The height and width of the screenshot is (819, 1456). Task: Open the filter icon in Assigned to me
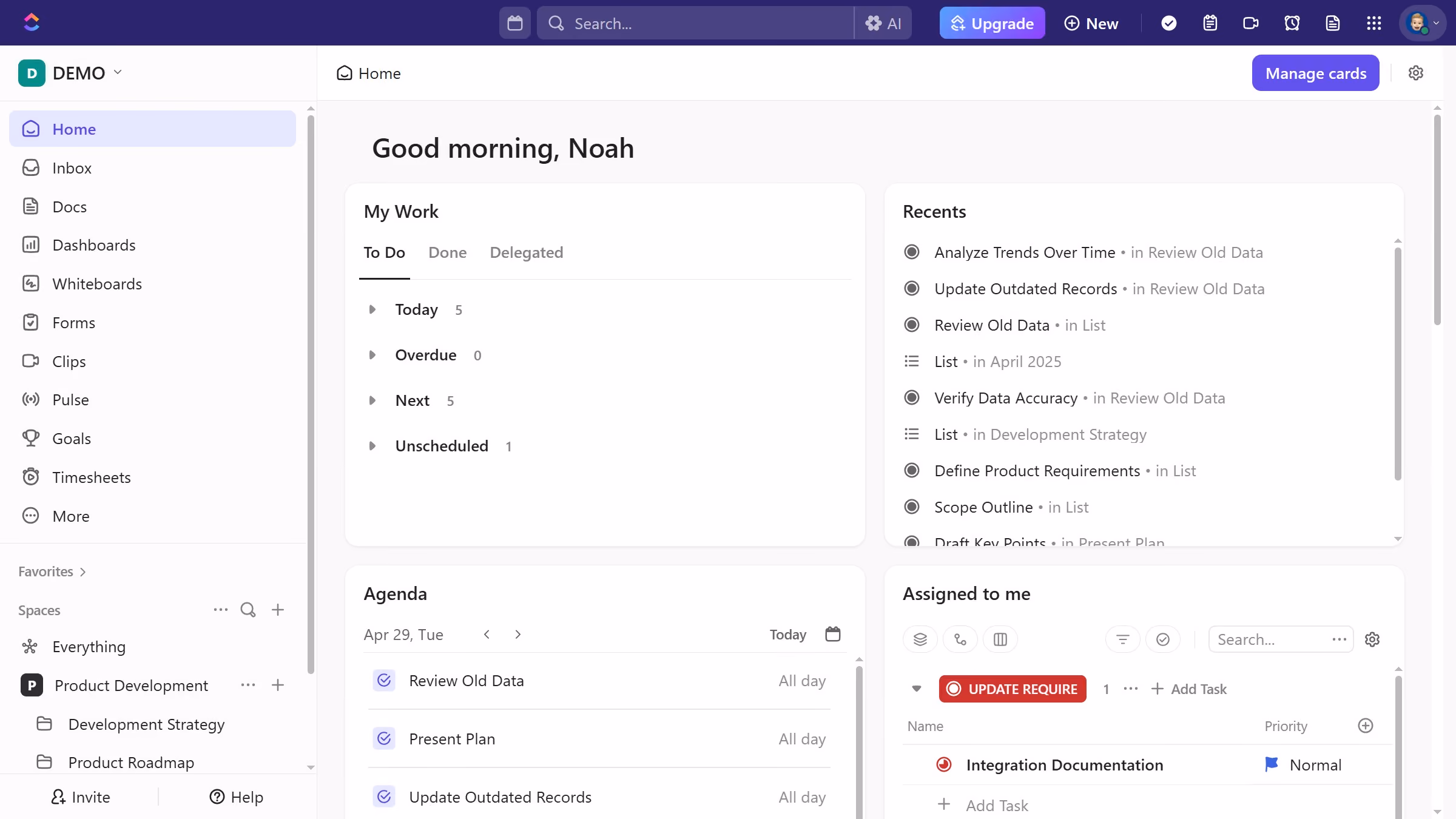point(1123,639)
